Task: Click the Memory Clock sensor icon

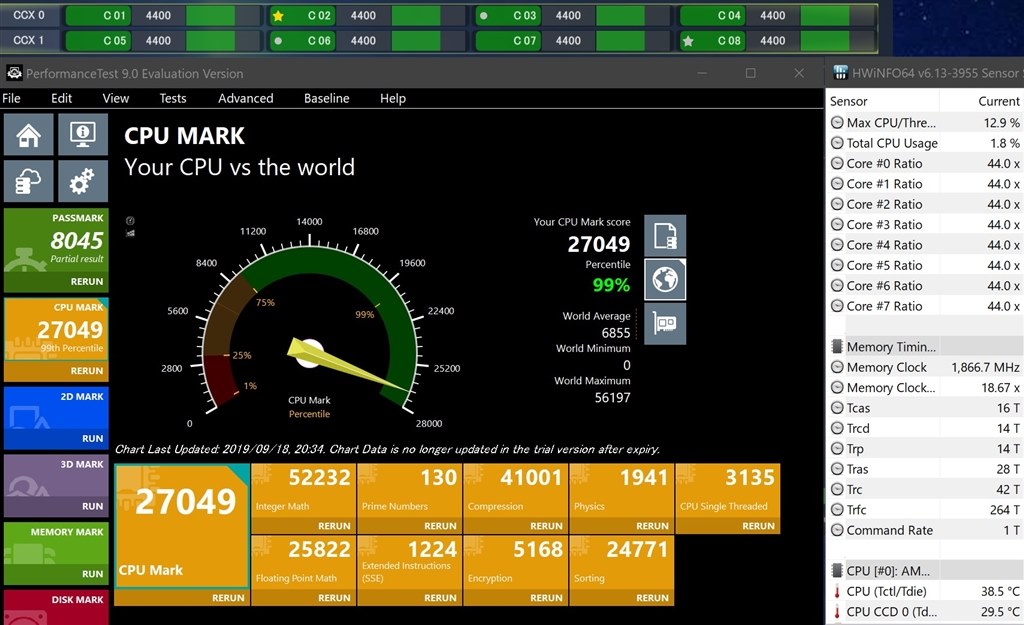Action: click(x=837, y=367)
